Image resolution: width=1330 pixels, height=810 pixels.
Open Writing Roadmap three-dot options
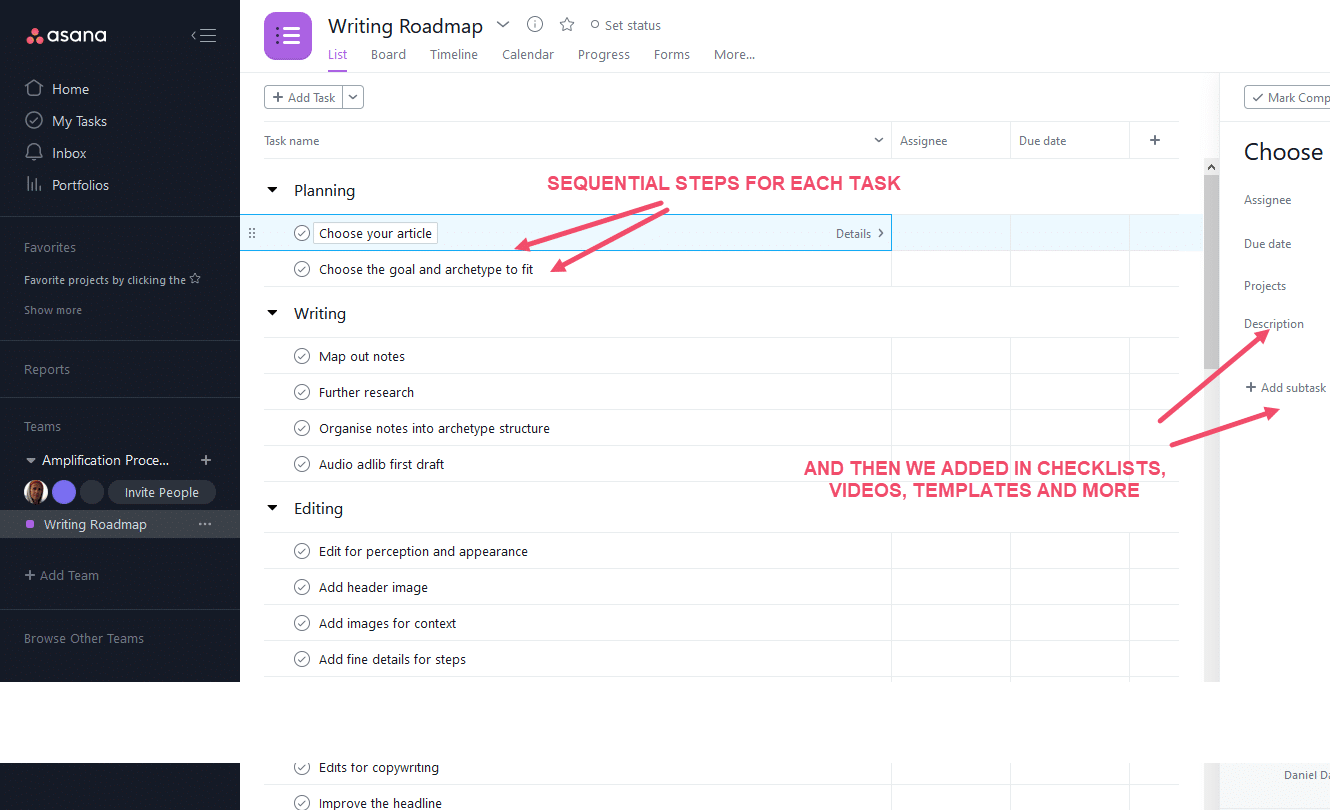point(205,524)
